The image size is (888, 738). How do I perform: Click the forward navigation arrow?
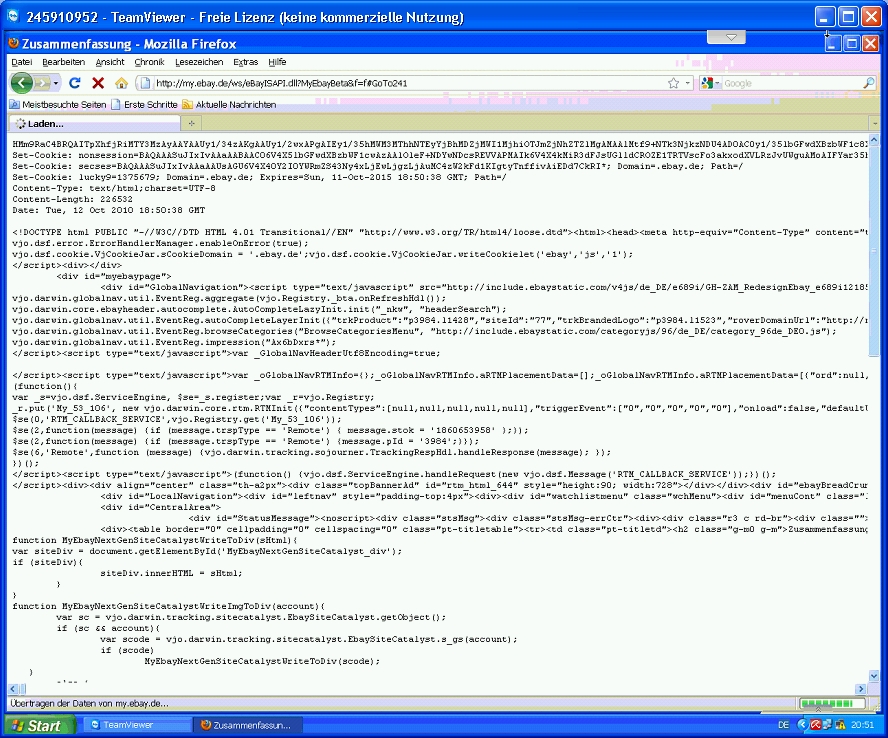point(42,83)
